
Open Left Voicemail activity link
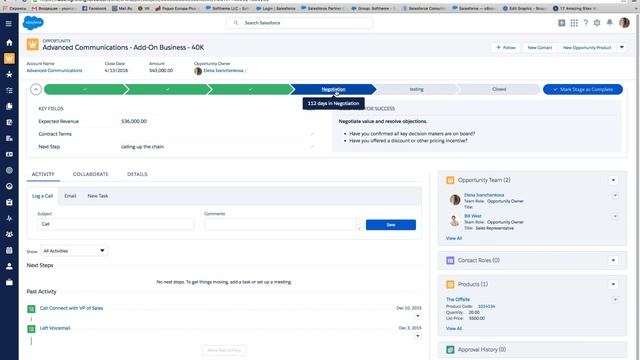[x=55, y=328]
